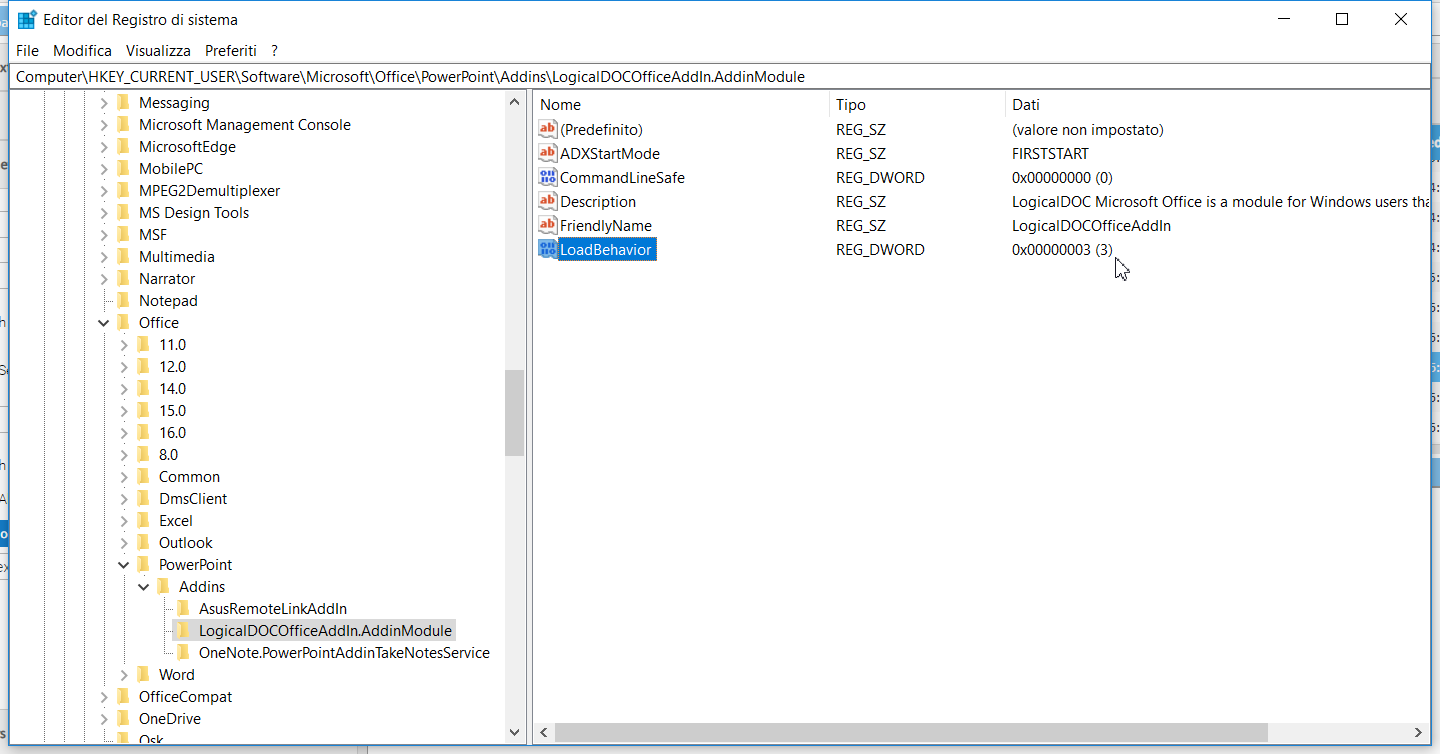Click the values pane scroll right arrow
Screen dimensions: 1440x754
coord(1420,733)
